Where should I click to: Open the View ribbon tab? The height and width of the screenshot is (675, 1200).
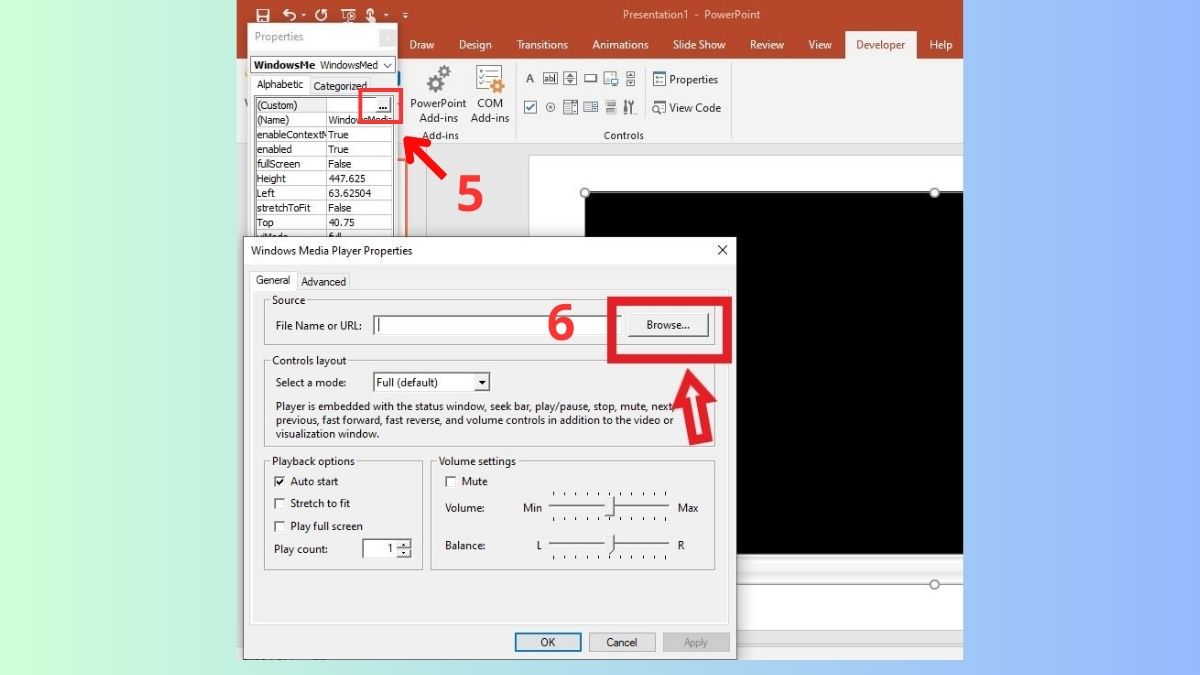[820, 45]
